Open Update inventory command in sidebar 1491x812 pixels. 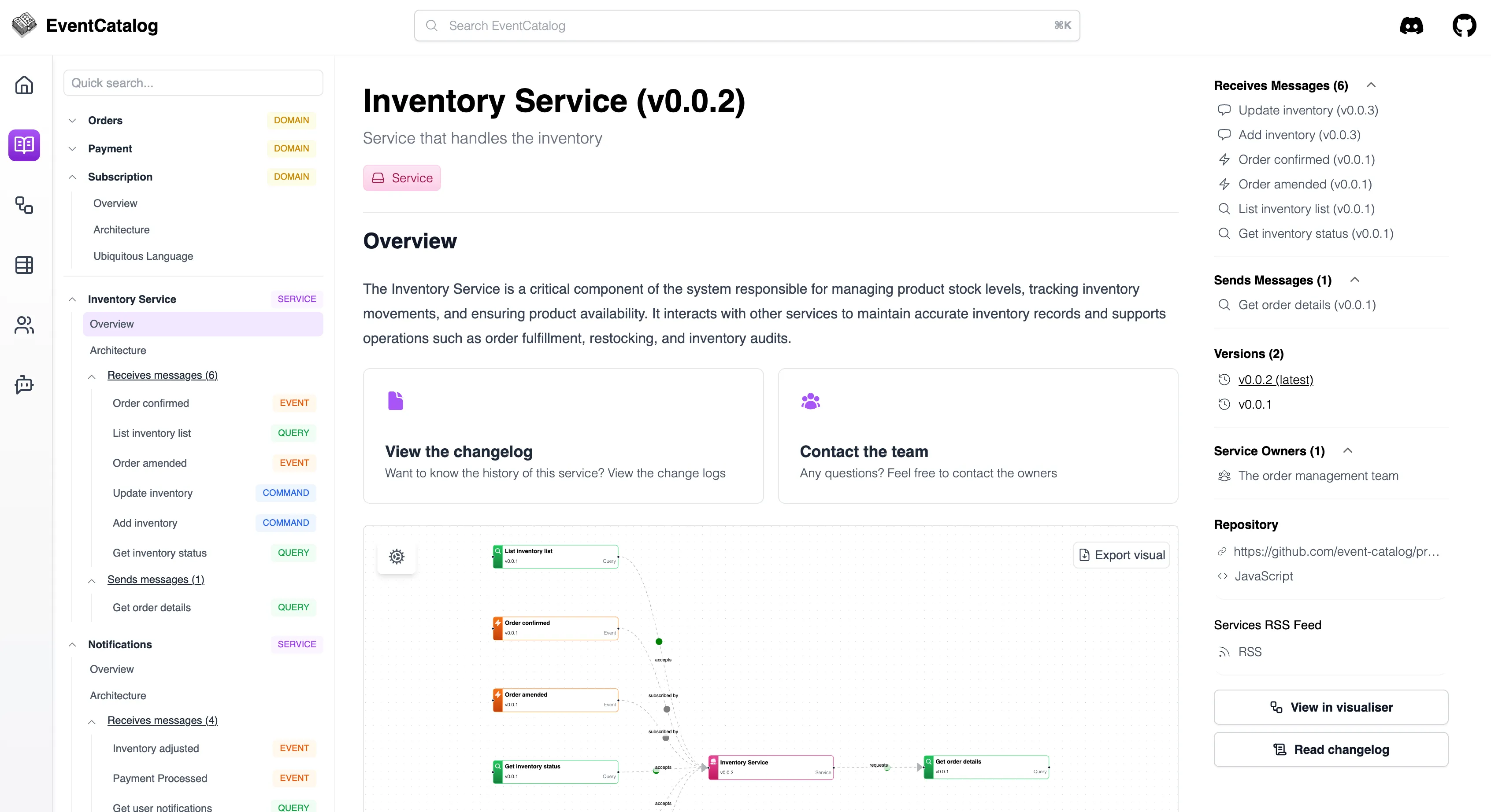coord(153,493)
